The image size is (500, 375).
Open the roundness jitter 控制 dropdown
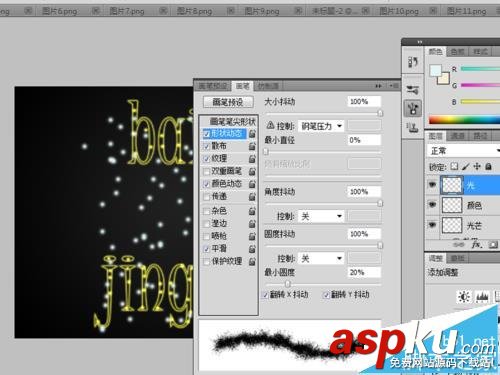[321, 259]
